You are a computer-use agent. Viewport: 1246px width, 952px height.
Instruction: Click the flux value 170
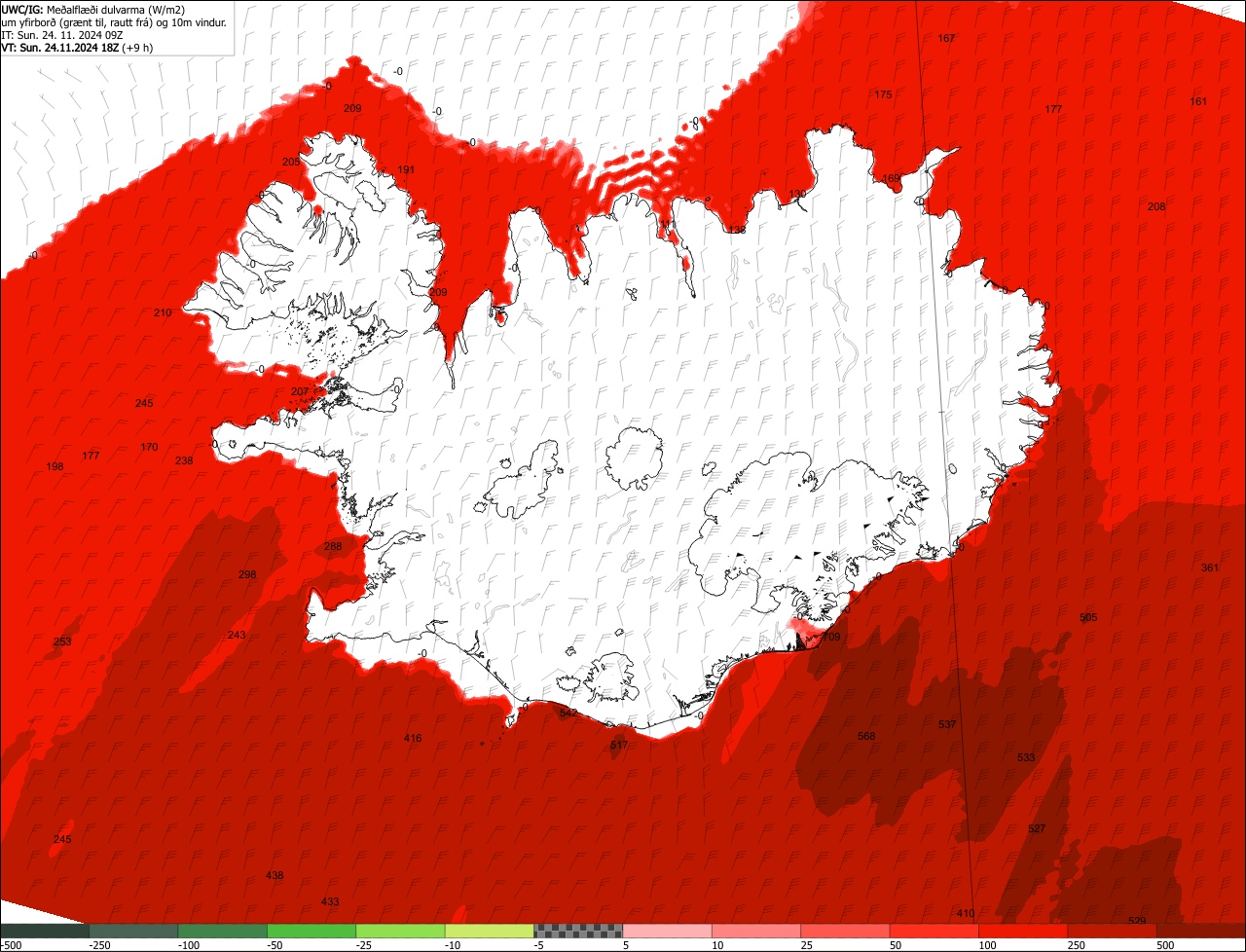[x=149, y=447]
